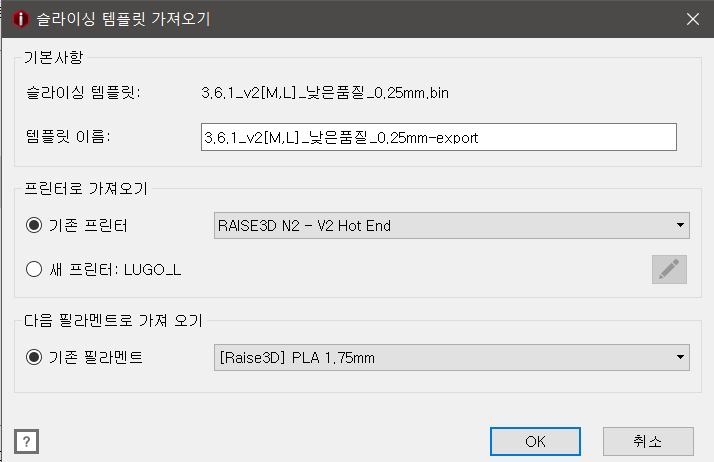Select the 새 프린터: LUGO_L radio button
The image size is (714, 462).
pos(34,269)
